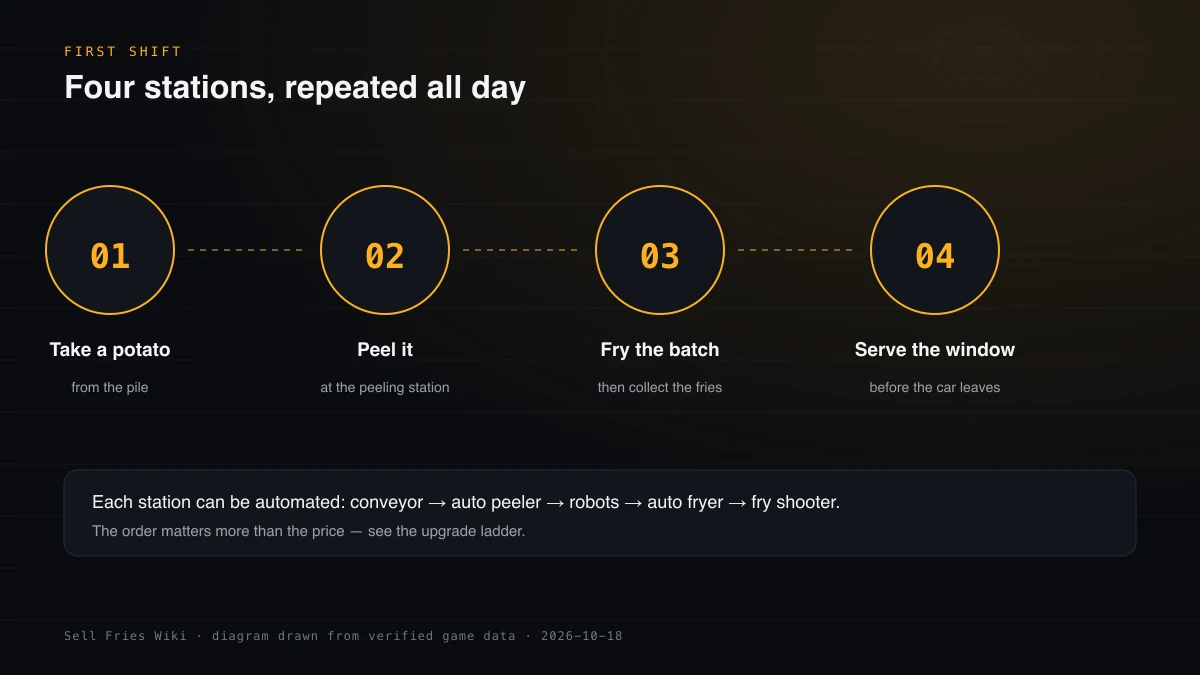Click the 02 station circle
This screenshot has width=1200, height=675.
pos(385,250)
